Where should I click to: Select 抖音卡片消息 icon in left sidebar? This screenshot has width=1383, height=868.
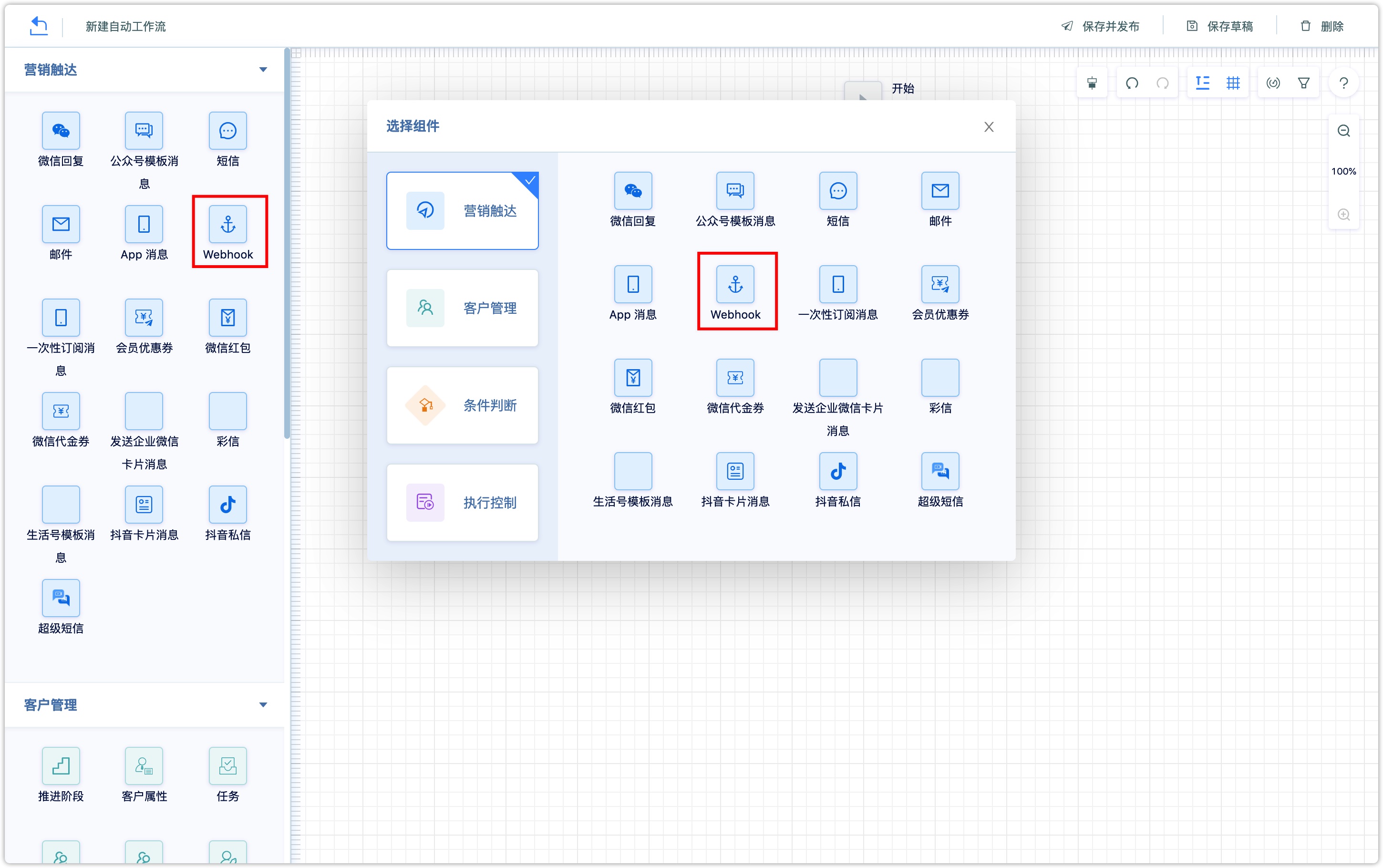tap(144, 505)
